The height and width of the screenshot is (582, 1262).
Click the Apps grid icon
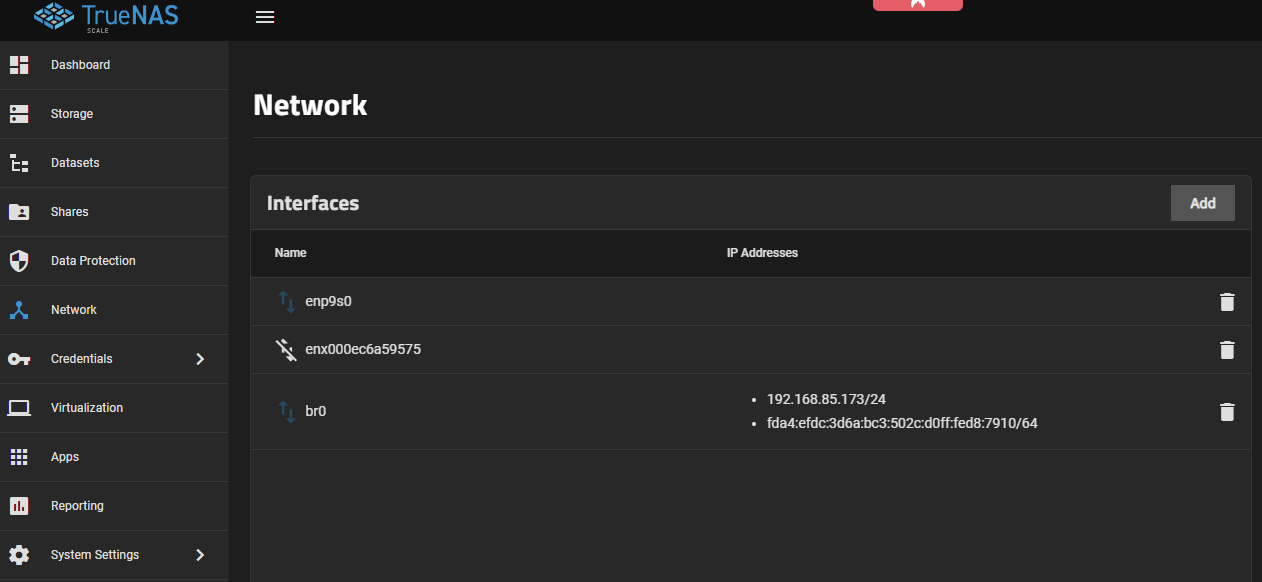19,457
